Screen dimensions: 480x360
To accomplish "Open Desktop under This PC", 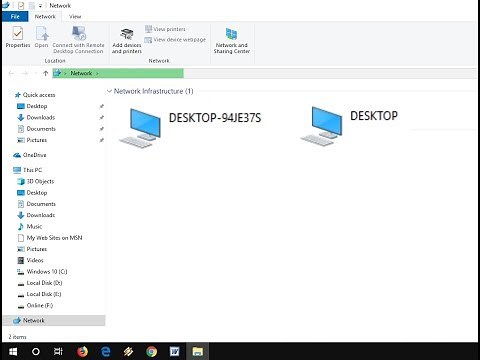I will pyautogui.click(x=32, y=193).
